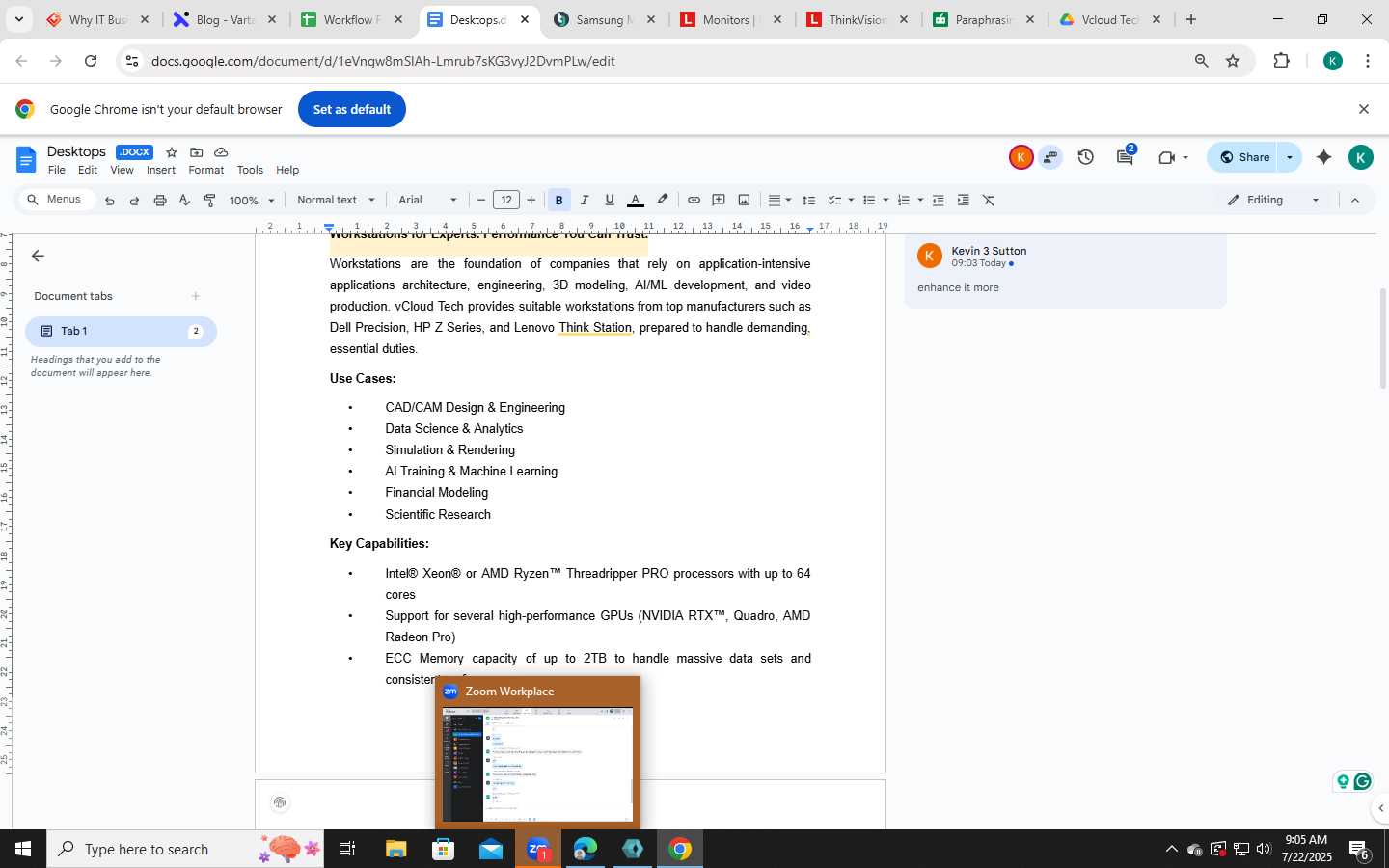This screenshot has height=868, width=1389.
Task: Dismiss the default browser notification bar
Action: [x=1364, y=109]
